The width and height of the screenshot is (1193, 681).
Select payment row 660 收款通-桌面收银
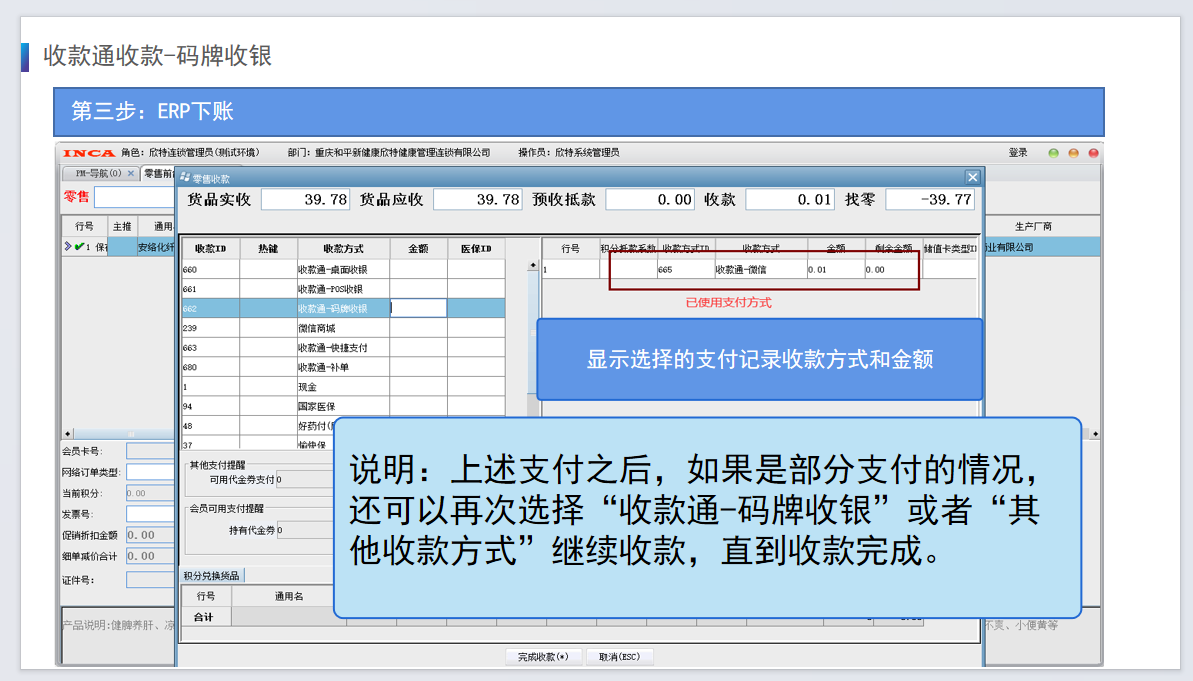click(x=343, y=269)
